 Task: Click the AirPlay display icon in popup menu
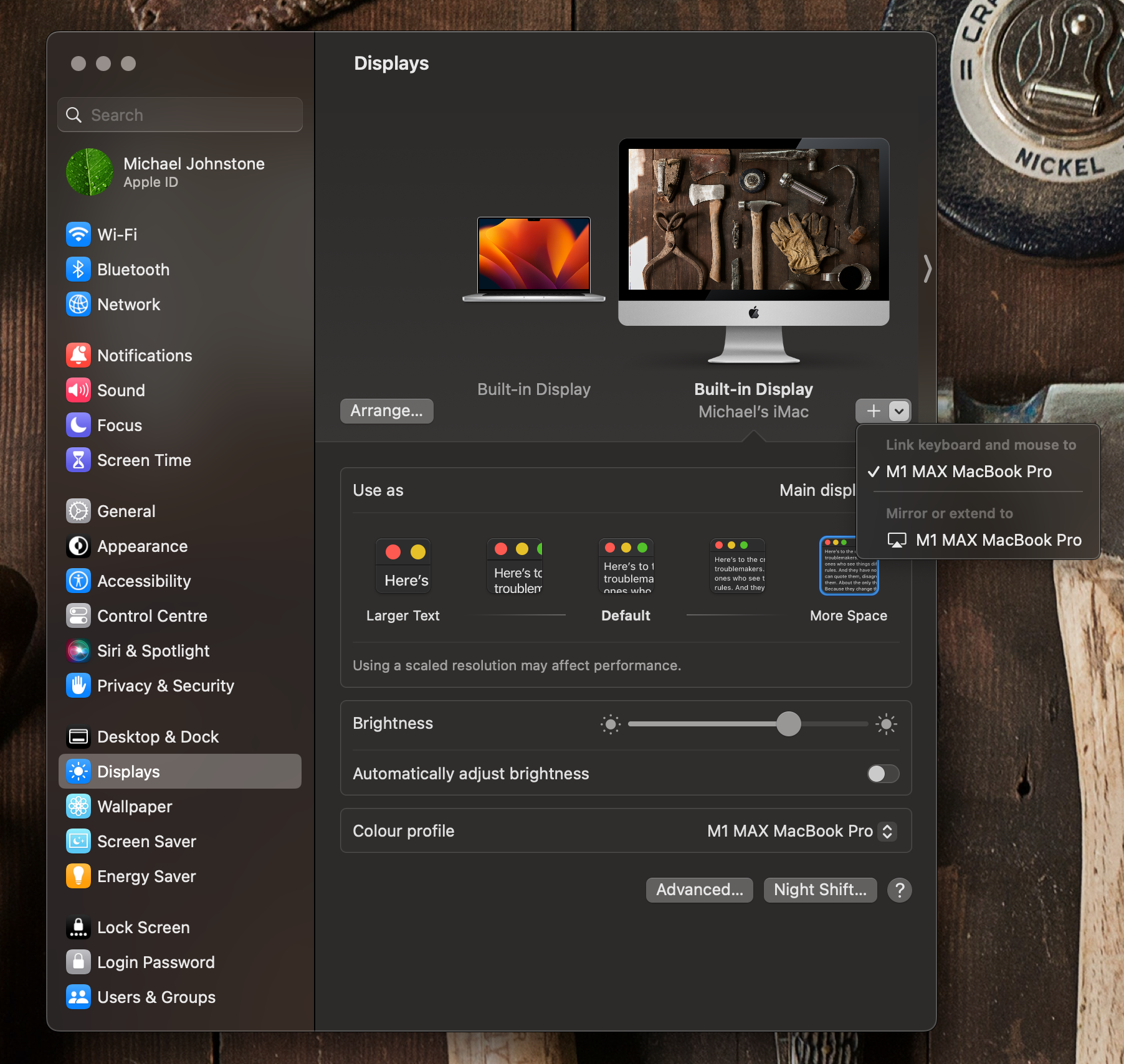click(897, 540)
